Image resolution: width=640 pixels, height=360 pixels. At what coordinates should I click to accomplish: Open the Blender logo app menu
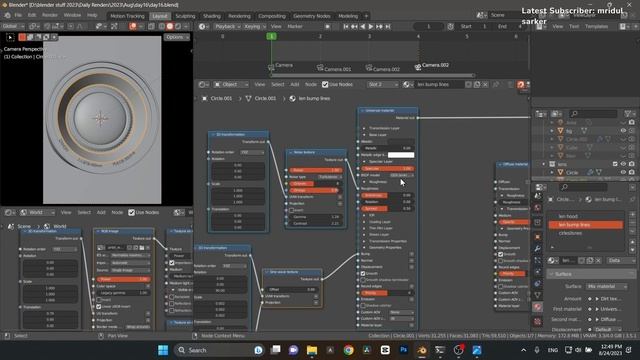coord(7,16)
